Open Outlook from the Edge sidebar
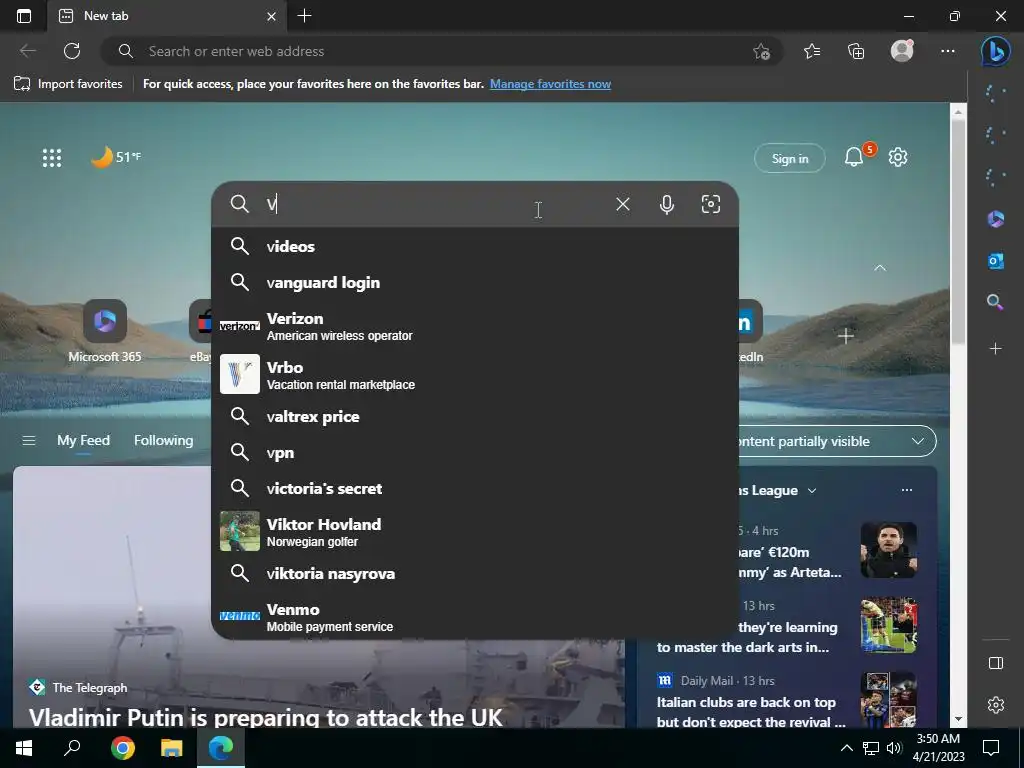 point(995,261)
